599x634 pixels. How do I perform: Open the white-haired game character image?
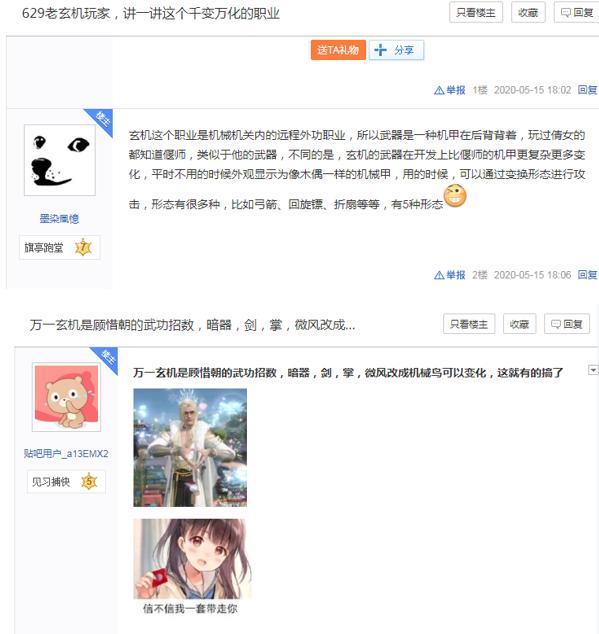point(190,447)
